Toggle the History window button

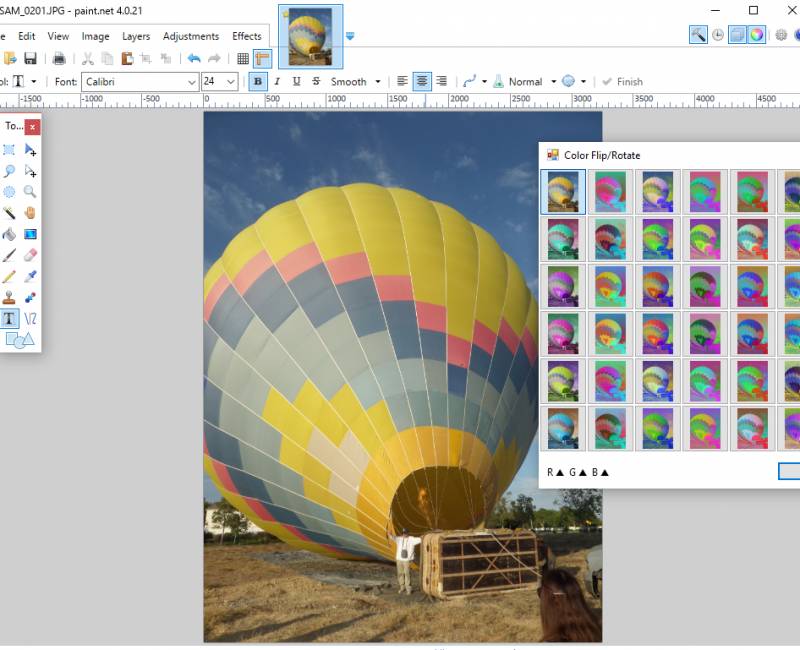click(718, 35)
